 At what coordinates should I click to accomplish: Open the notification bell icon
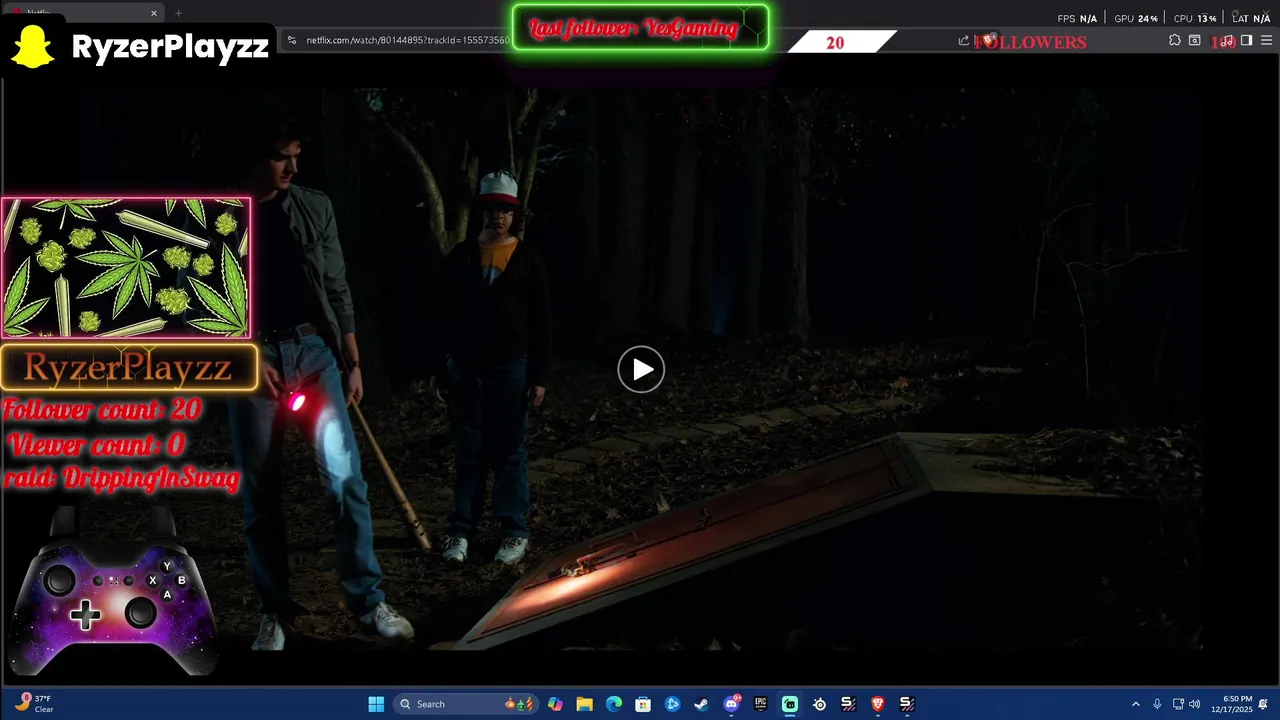1264,704
